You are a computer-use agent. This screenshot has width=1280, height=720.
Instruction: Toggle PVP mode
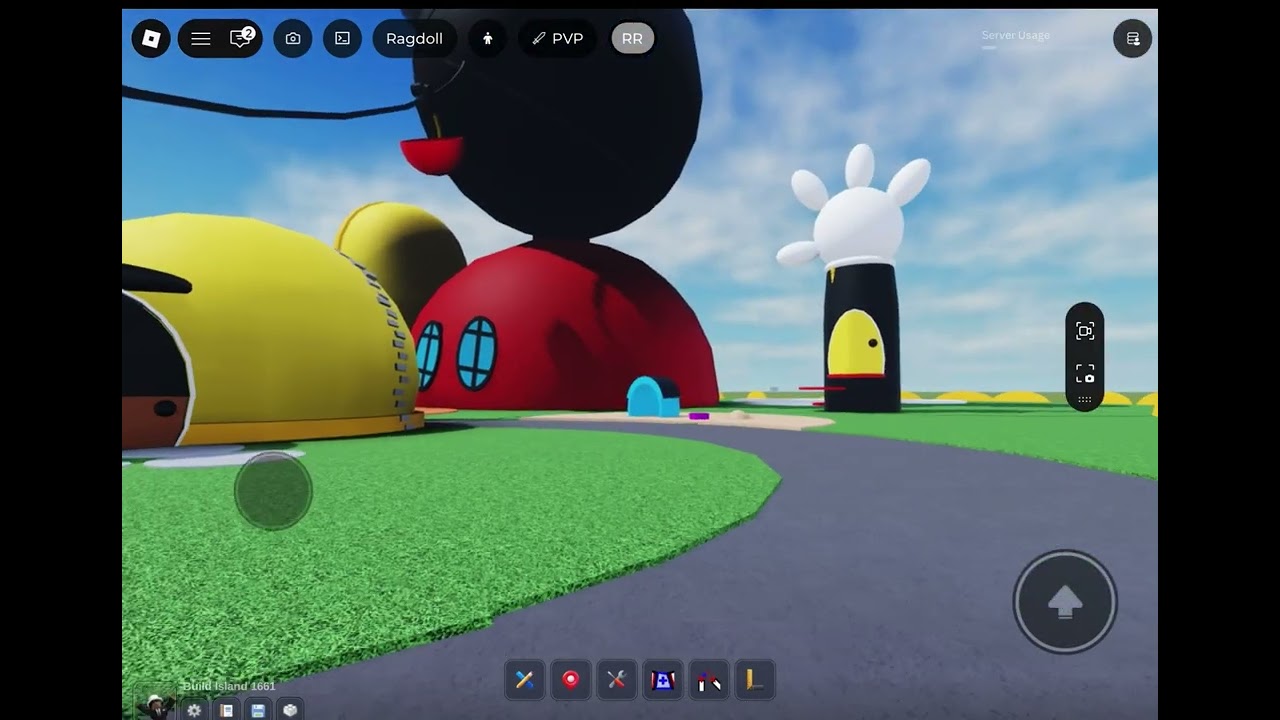(558, 38)
